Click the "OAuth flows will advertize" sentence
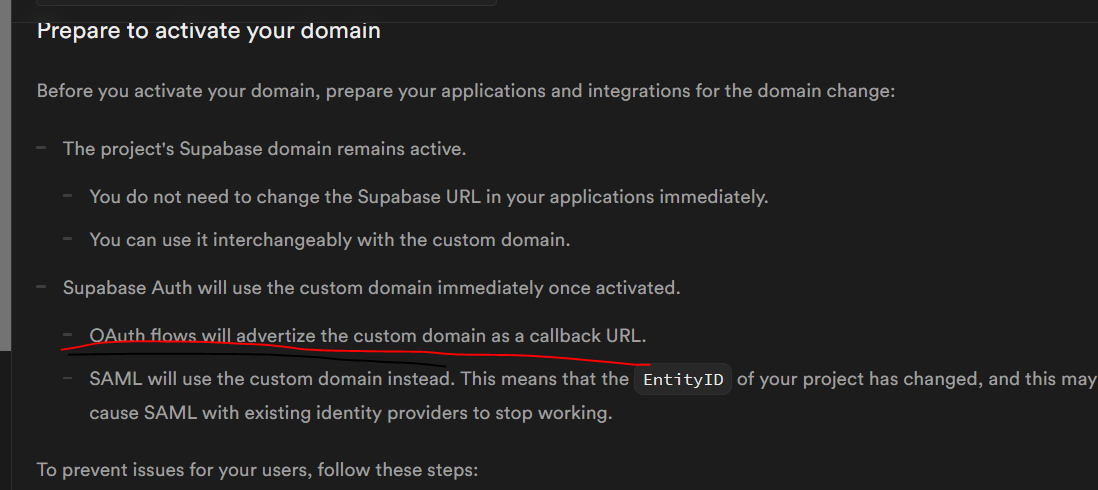The image size is (1098, 490). (368, 336)
